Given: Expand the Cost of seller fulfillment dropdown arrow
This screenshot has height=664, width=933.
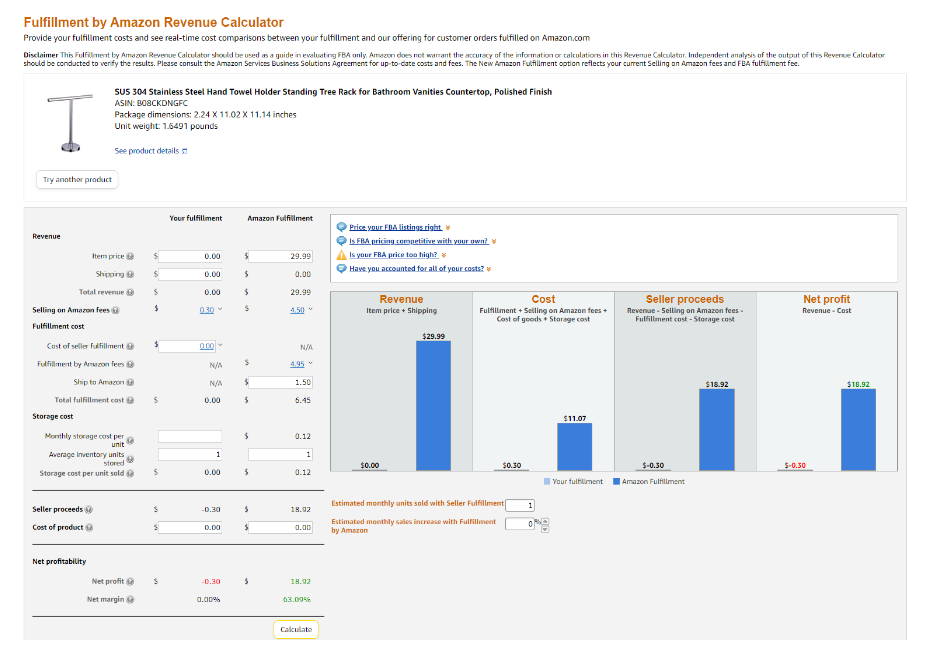Looking at the screenshot, I should 220,345.
